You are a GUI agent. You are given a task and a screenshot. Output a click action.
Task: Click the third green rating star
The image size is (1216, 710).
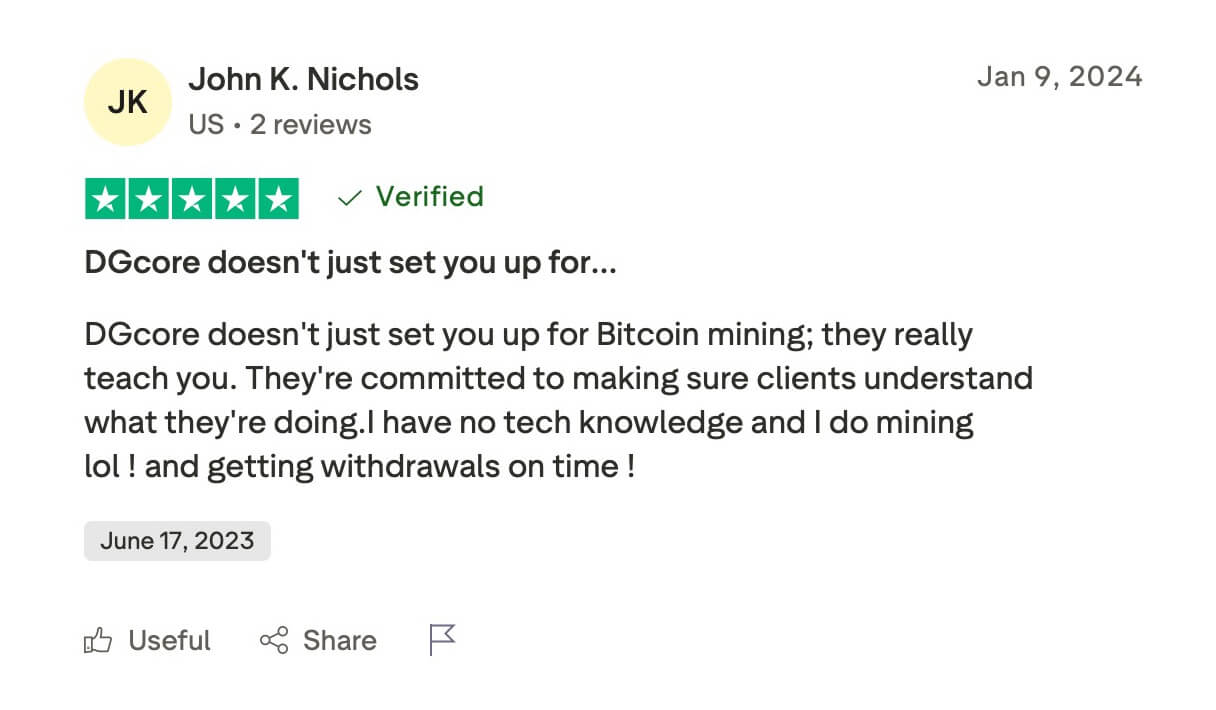pos(191,199)
